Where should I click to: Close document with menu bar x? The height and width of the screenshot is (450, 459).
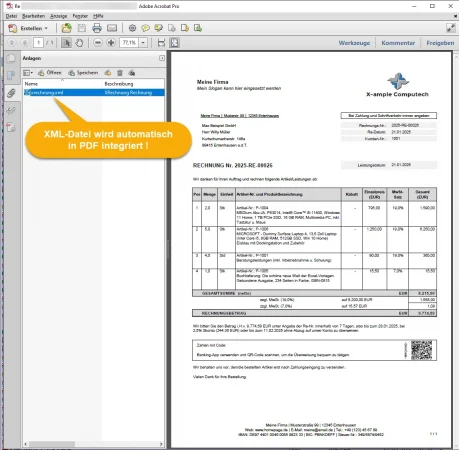point(455,16)
